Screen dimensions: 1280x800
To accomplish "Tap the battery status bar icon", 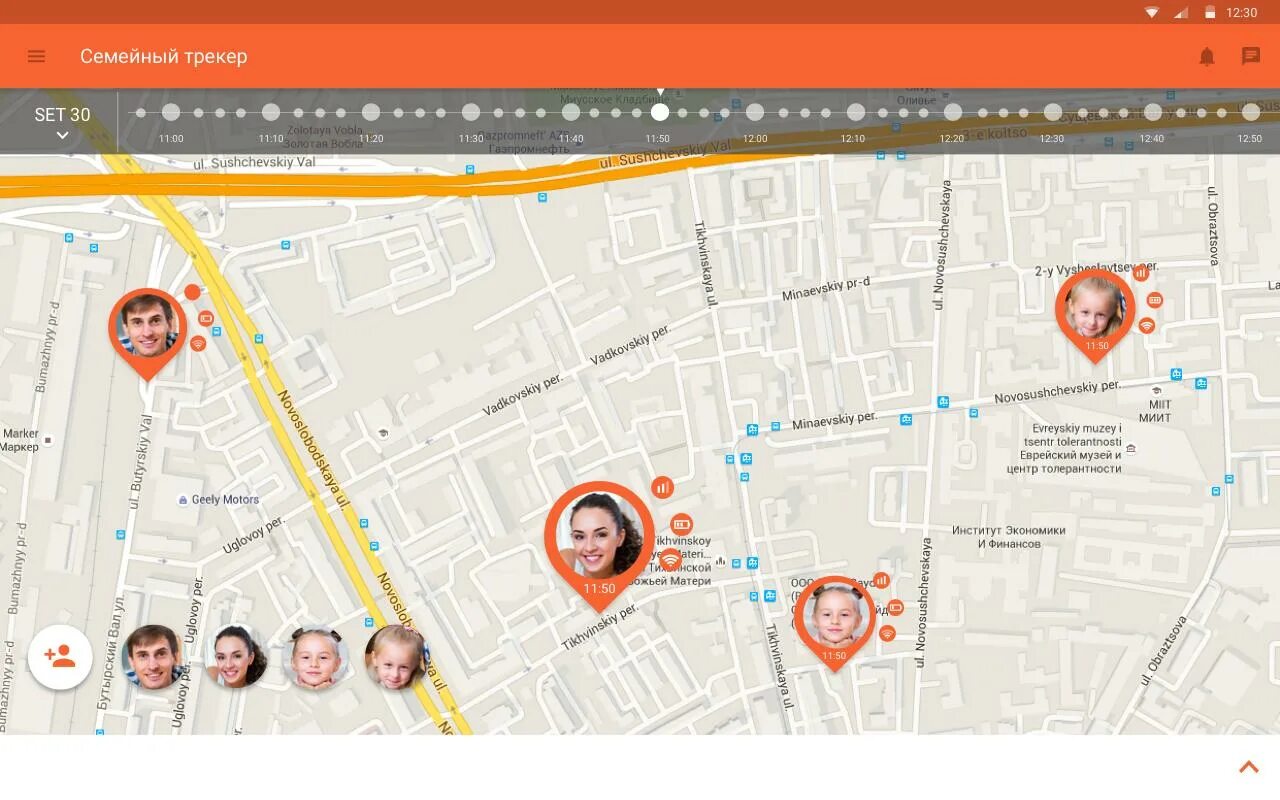I will coord(1209,12).
